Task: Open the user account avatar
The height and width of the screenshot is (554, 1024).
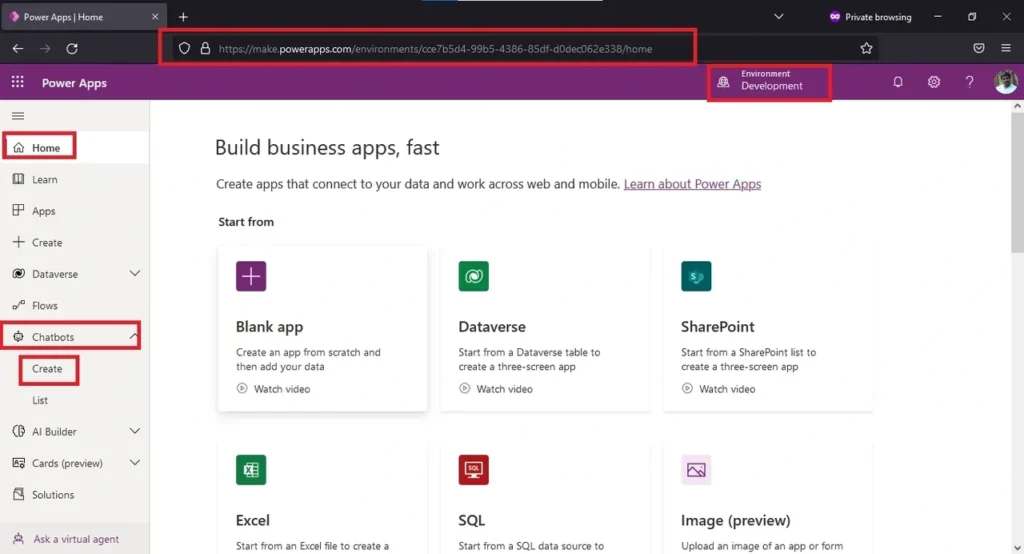Action: pos(1006,82)
